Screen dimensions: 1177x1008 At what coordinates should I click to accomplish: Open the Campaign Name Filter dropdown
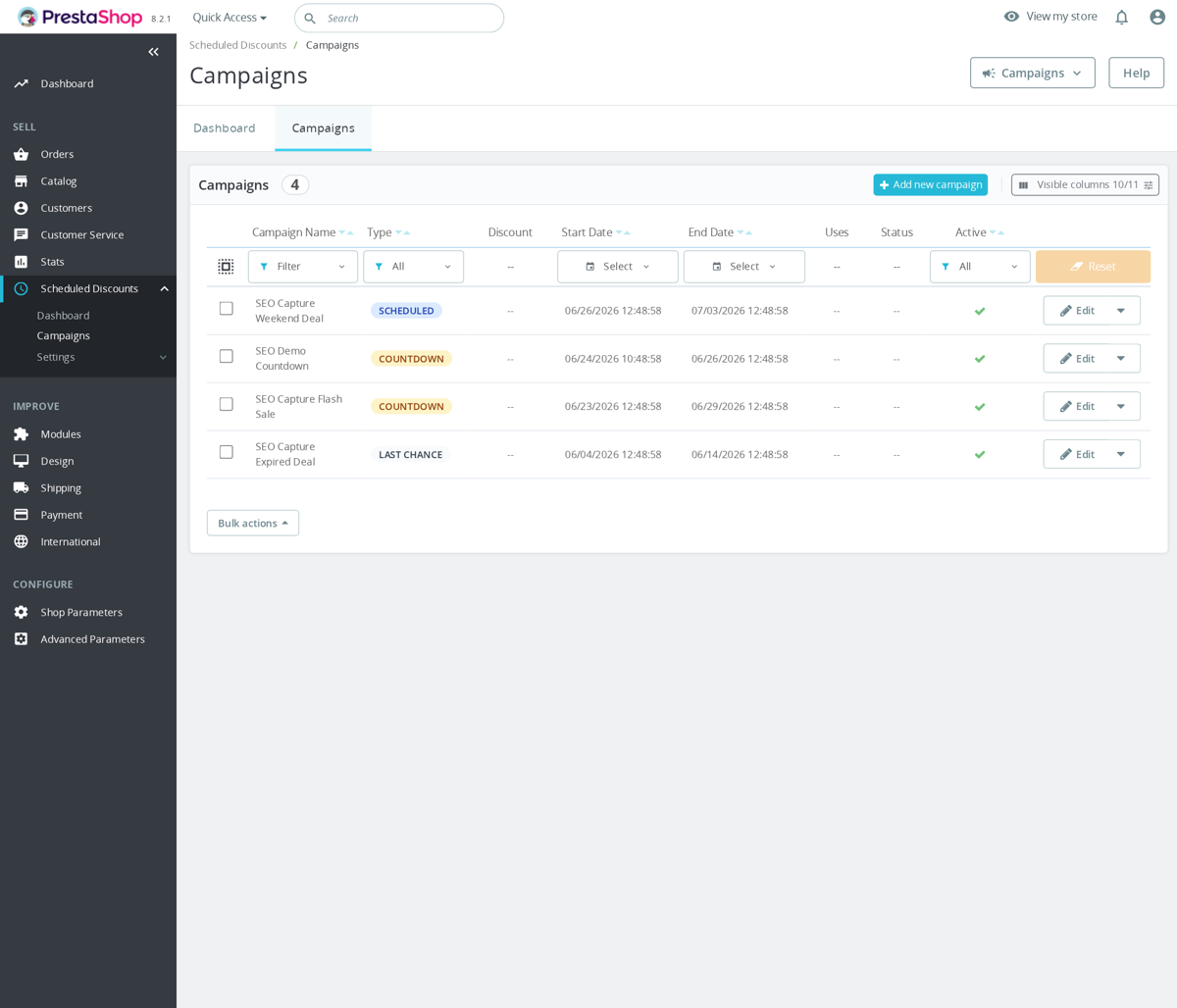coord(302,267)
